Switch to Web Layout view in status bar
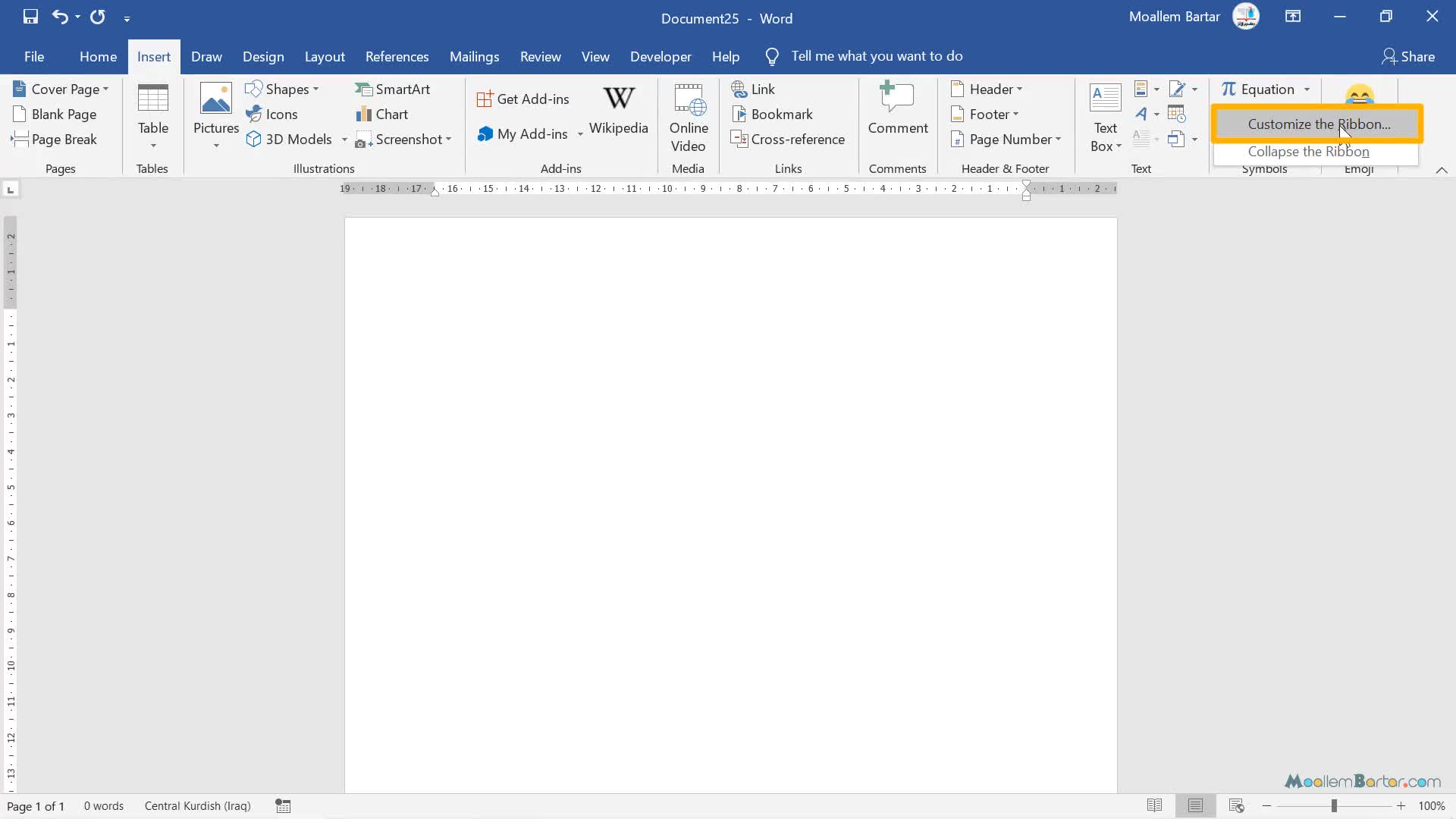This screenshot has width=1456, height=819. click(1236, 805)
